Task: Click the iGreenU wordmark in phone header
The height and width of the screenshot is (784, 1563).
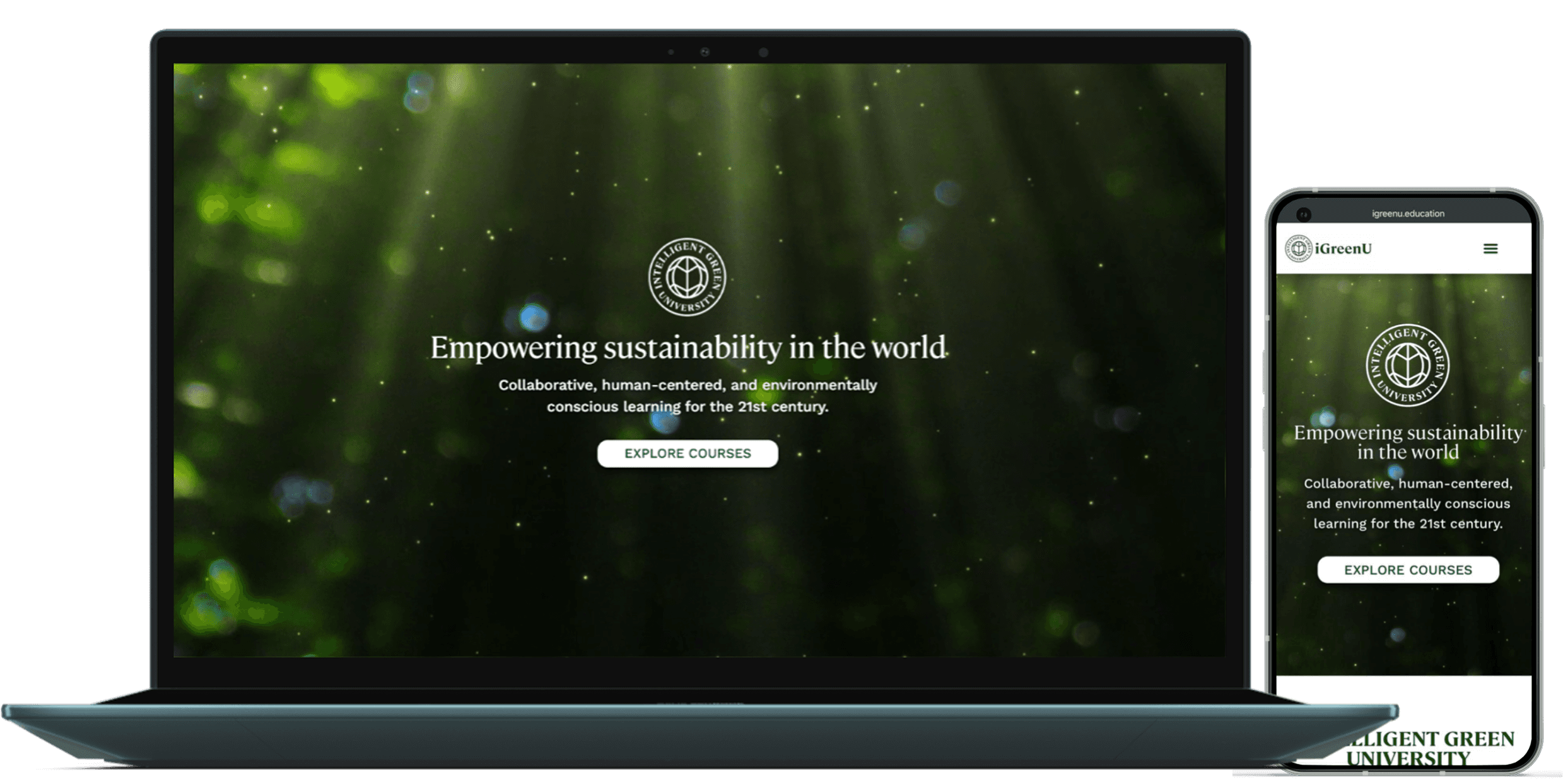Action: [1343, 249]
